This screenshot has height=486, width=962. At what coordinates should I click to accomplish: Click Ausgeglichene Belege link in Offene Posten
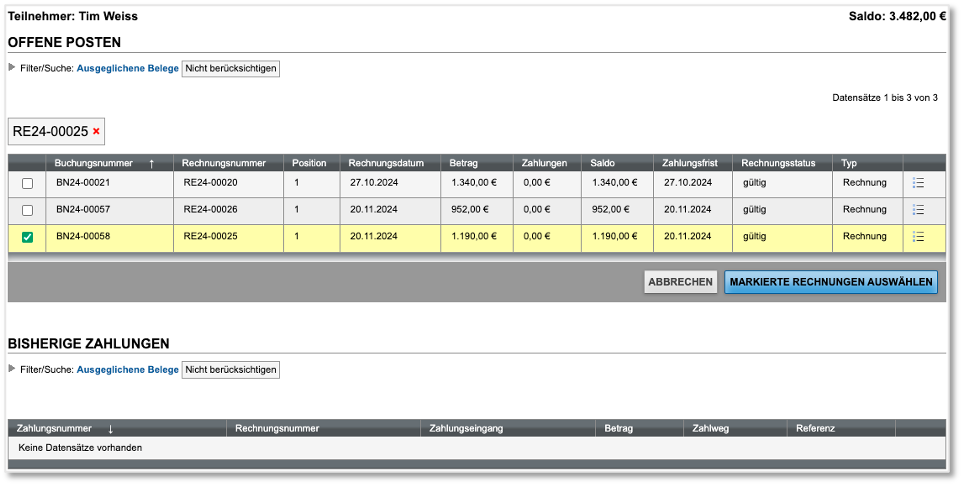128,68
